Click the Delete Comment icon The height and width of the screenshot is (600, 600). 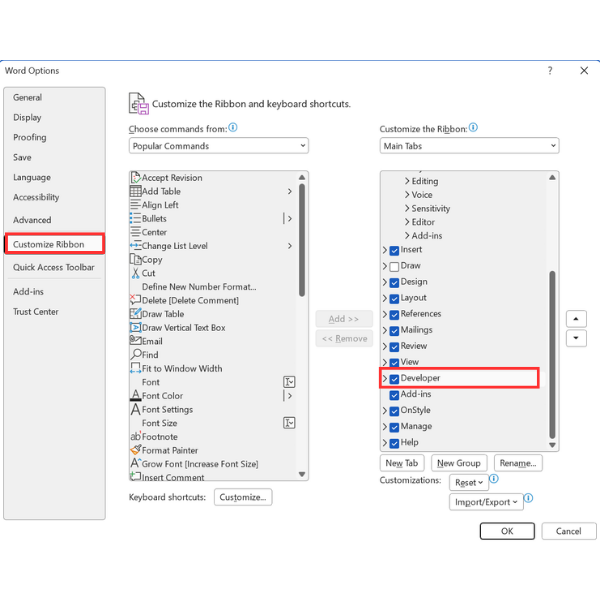click(x=135, y=300)
